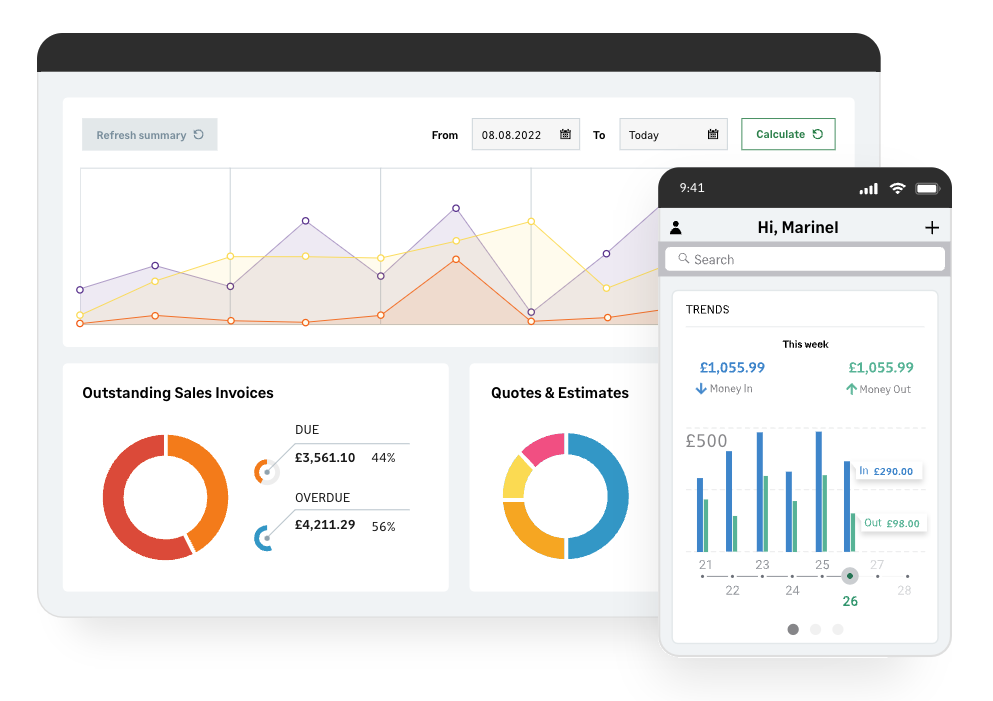Click the 56% overdue percentage
Viewport: 993px width, 701px height.
[383, 527]
